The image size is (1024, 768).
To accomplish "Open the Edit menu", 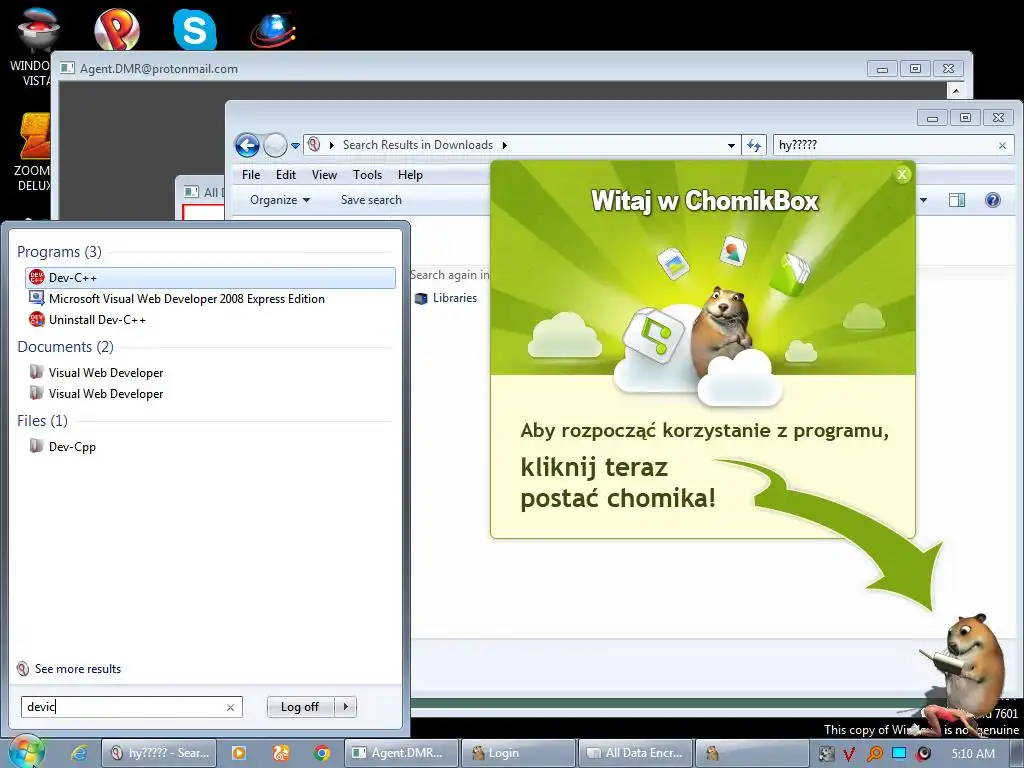I will (x=285, y=174).
